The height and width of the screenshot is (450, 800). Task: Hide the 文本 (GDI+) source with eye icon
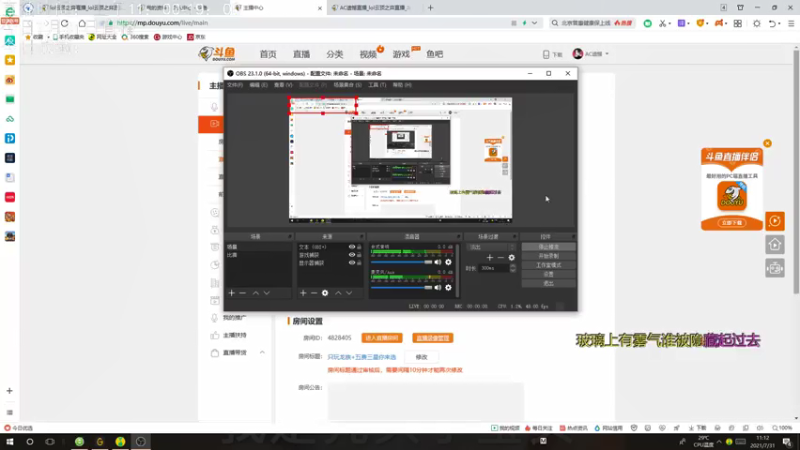click(x=352, y=247)
